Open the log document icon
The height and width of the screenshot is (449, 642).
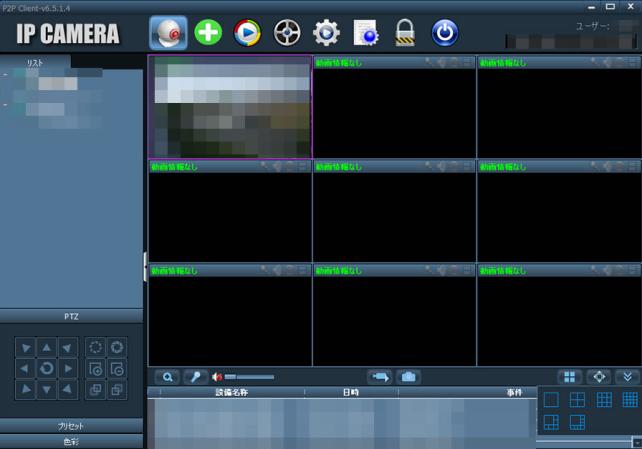pos(366,33)
